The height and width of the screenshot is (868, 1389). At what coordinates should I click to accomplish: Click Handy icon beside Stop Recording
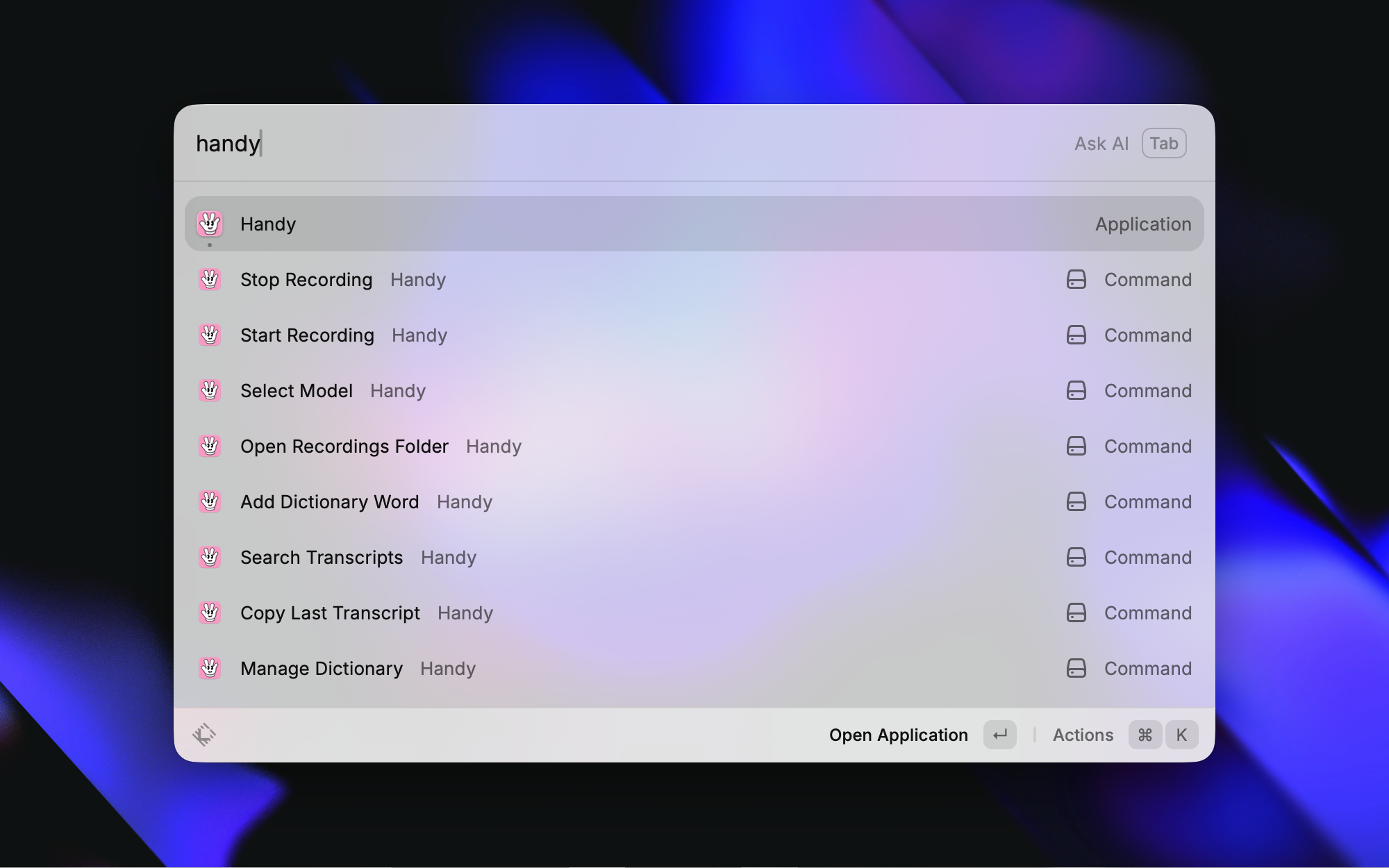tap(210, 280)
